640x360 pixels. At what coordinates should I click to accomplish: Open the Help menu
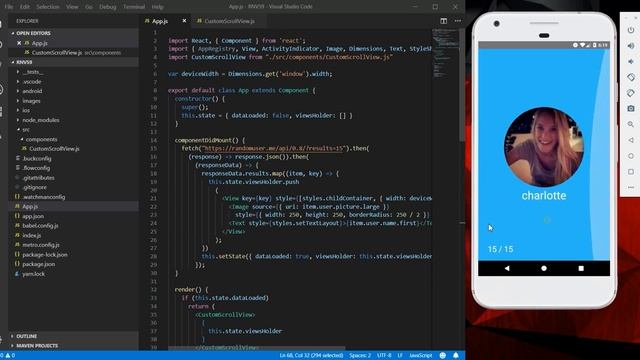pos(158,7)
